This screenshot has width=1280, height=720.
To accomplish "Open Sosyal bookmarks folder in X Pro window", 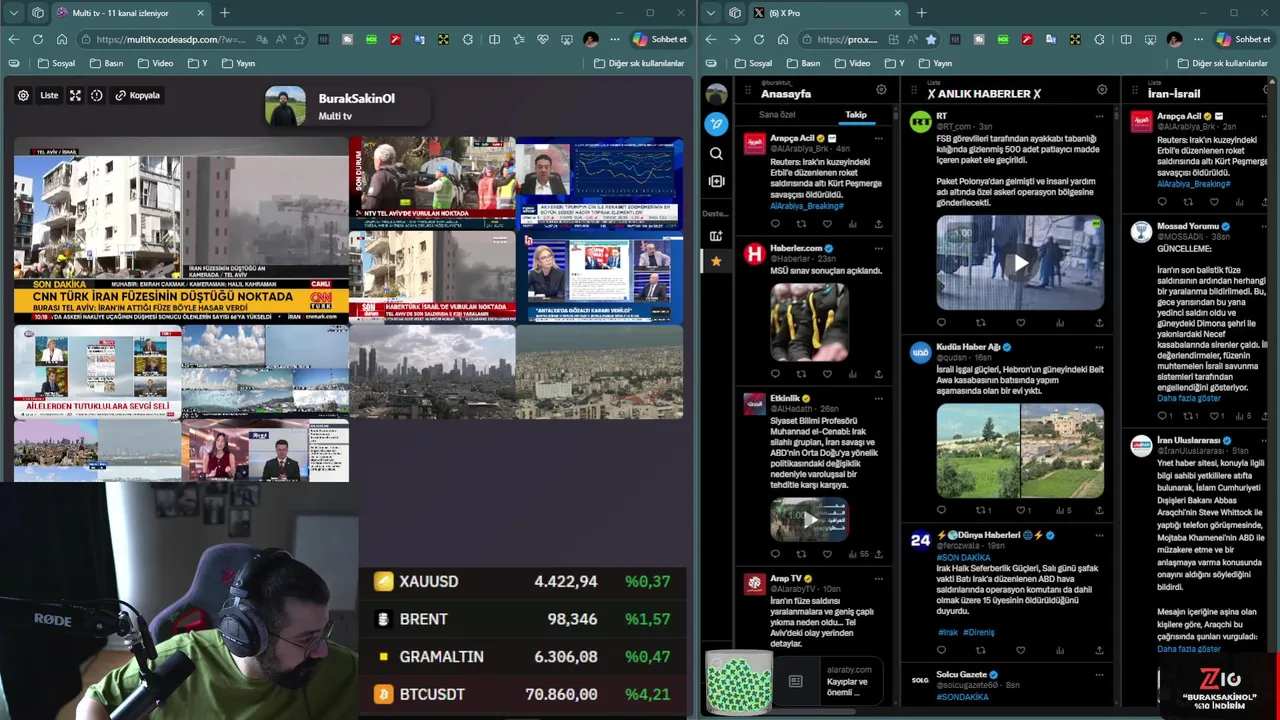I will pos(755,63).
